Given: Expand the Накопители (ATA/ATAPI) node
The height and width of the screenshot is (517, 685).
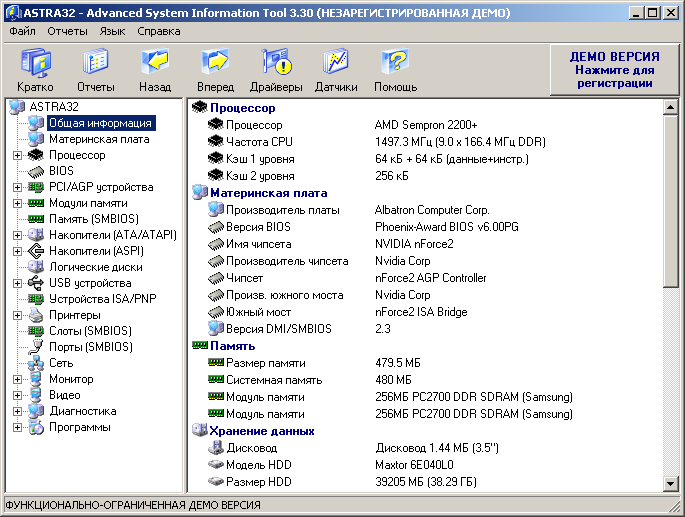Looking at the screenshot, I should (x=17, y=236).
